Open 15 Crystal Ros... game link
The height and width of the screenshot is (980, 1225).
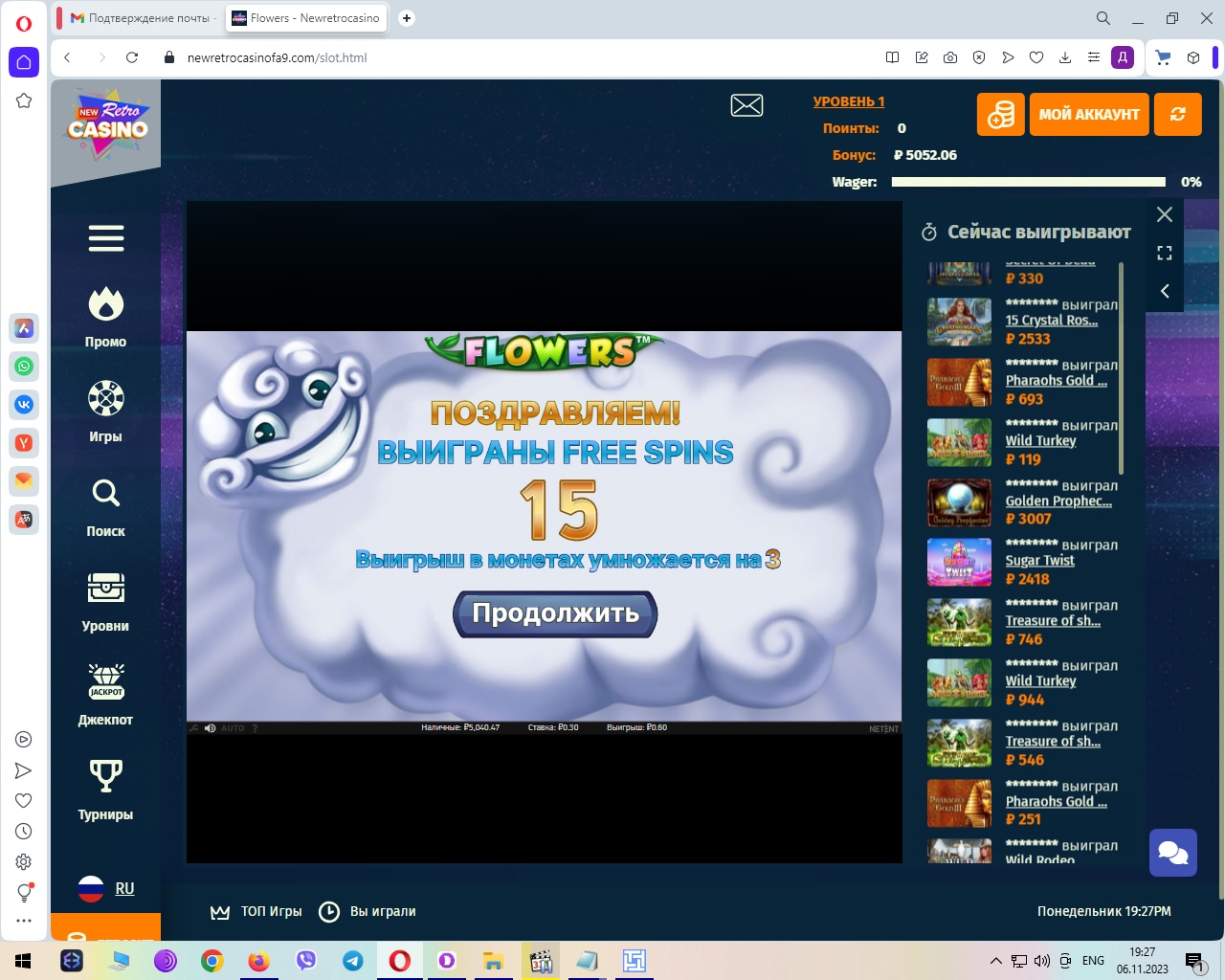(1052, 321)
